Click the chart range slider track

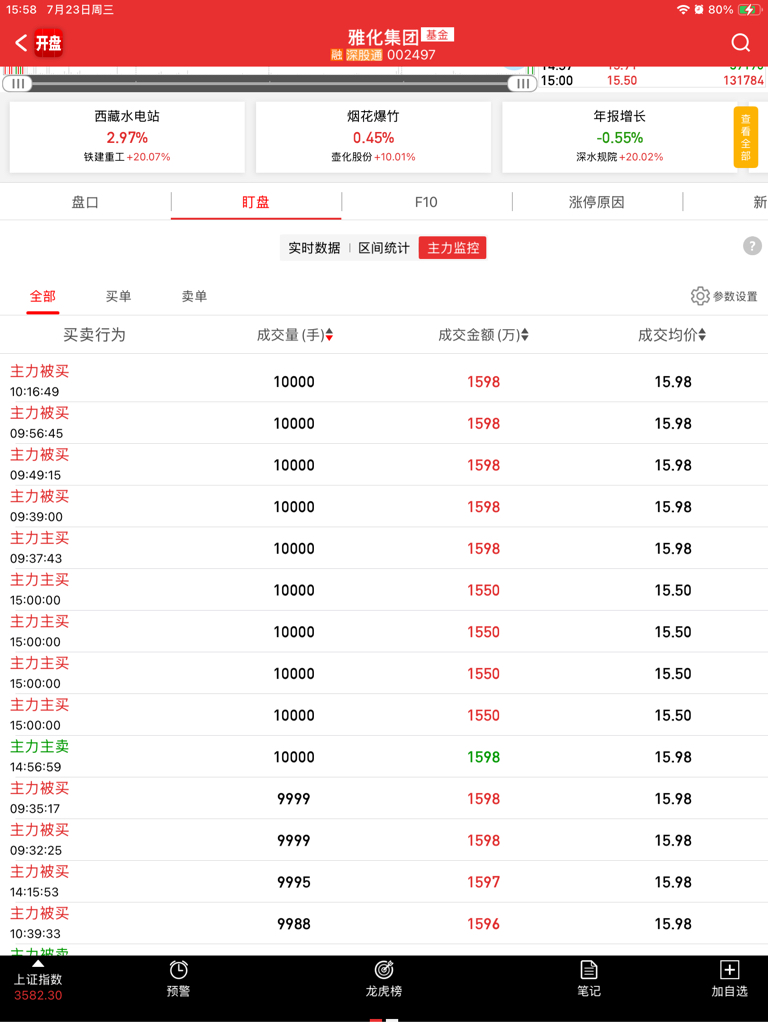click(x=270, y=83)
